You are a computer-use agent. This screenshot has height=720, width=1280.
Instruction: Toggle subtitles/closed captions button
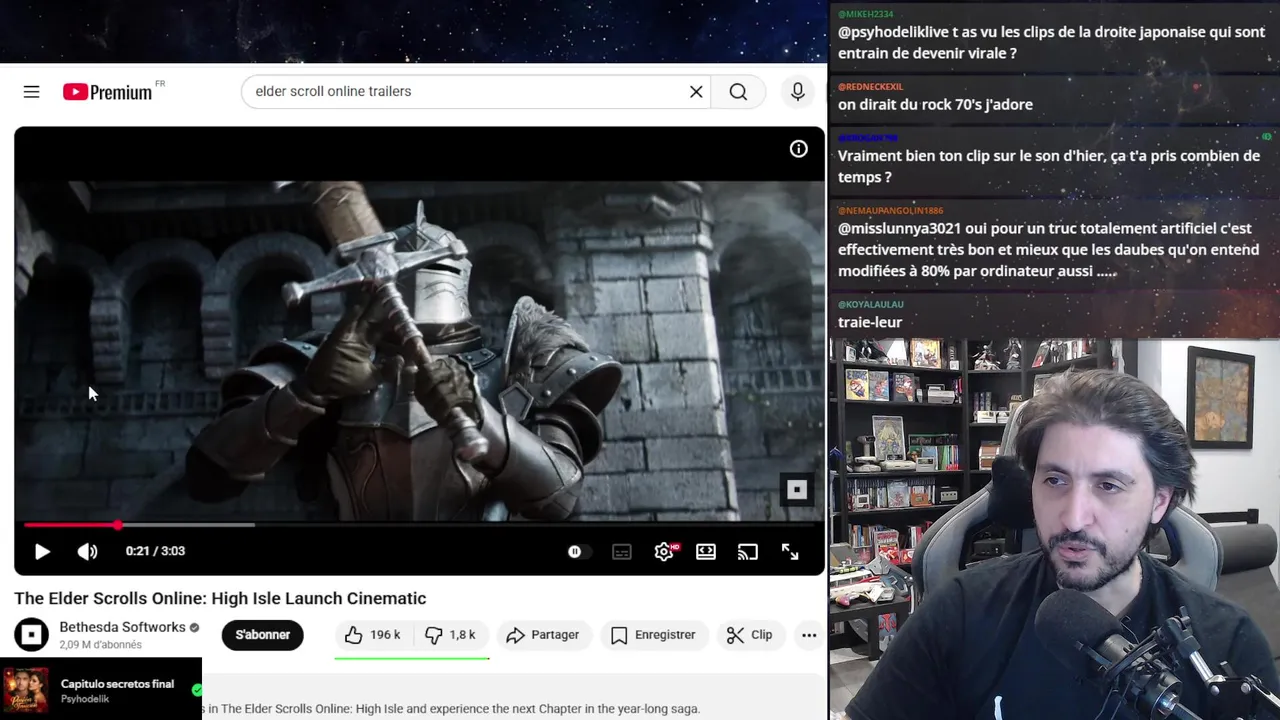pyautogui.click(x=622, y=551)
